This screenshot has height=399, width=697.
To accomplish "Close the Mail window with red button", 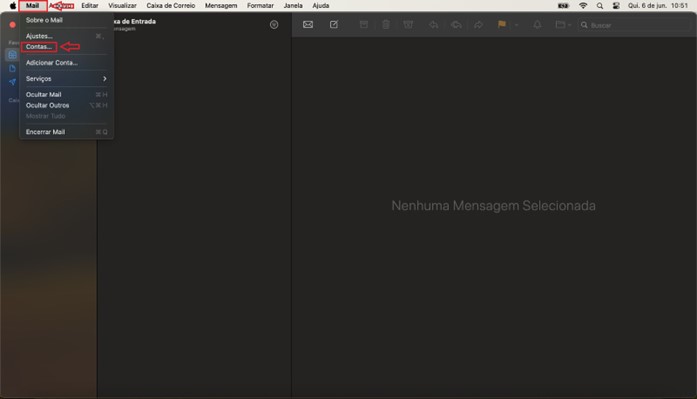I will pyautogui.click(x=12, y=25).
